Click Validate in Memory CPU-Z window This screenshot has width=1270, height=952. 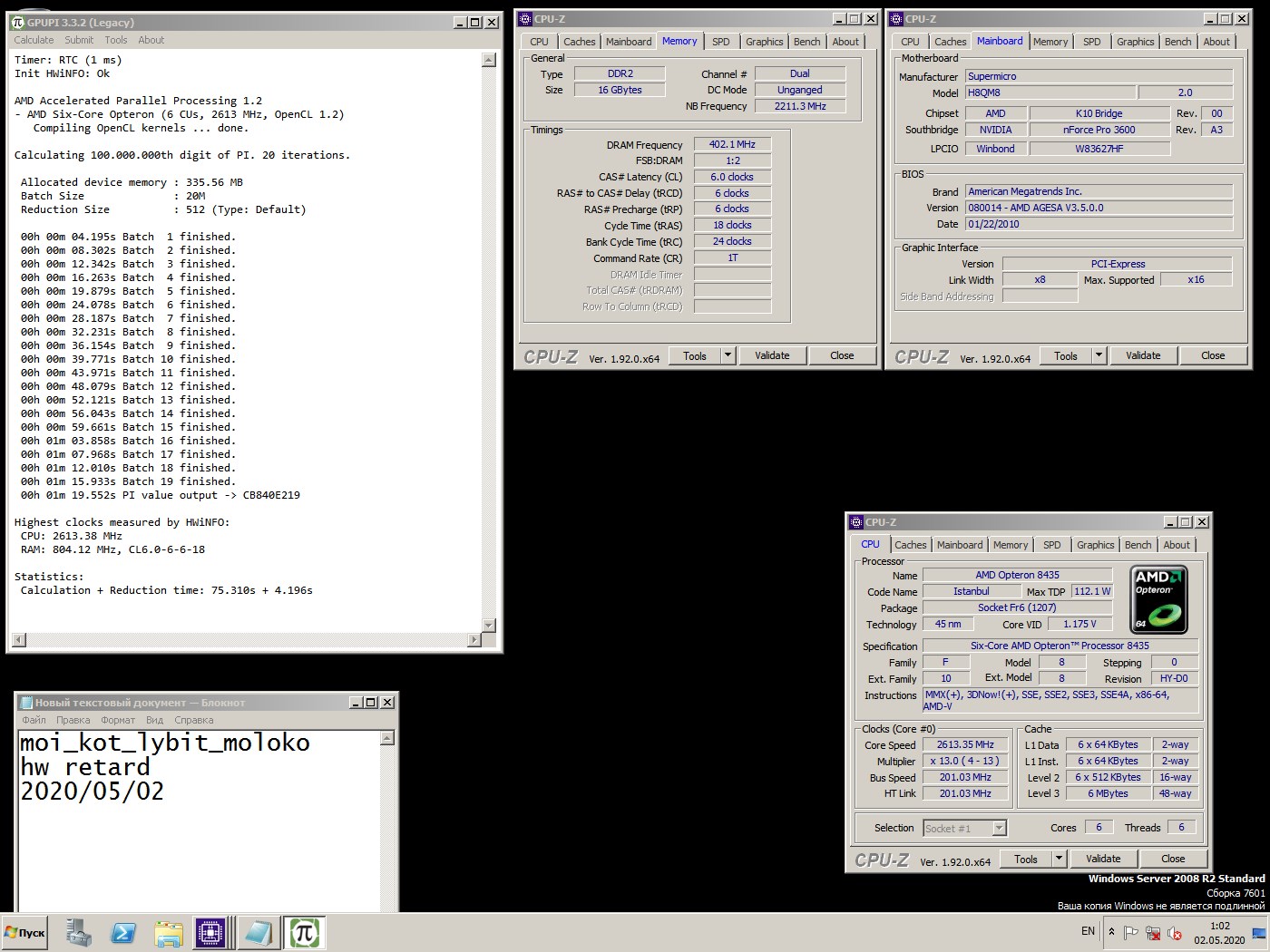[x=772, y=355]
